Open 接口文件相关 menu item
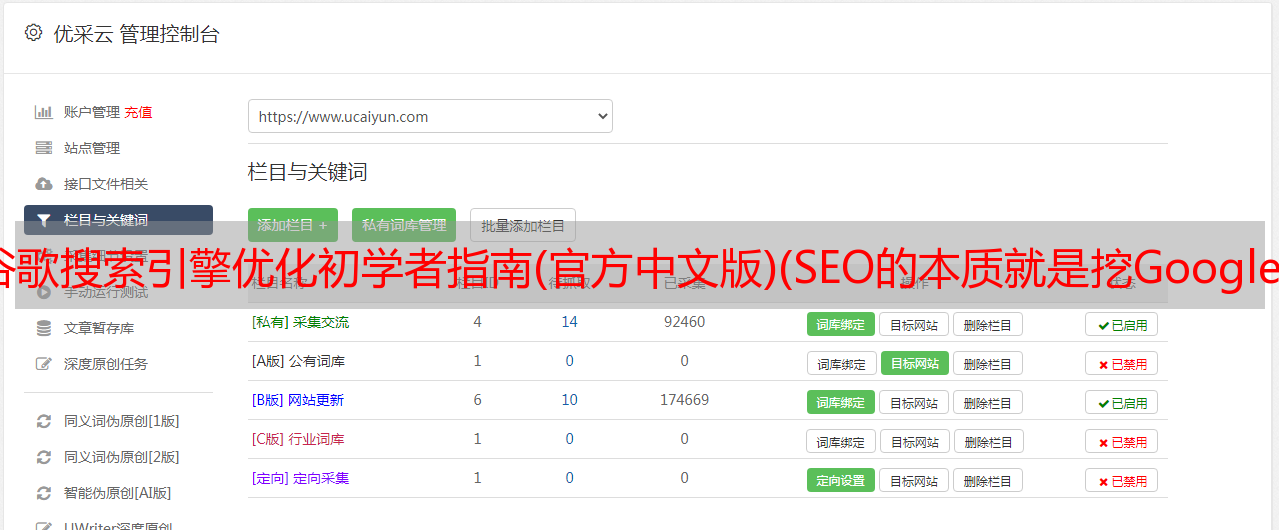 (x=106, y=184)
